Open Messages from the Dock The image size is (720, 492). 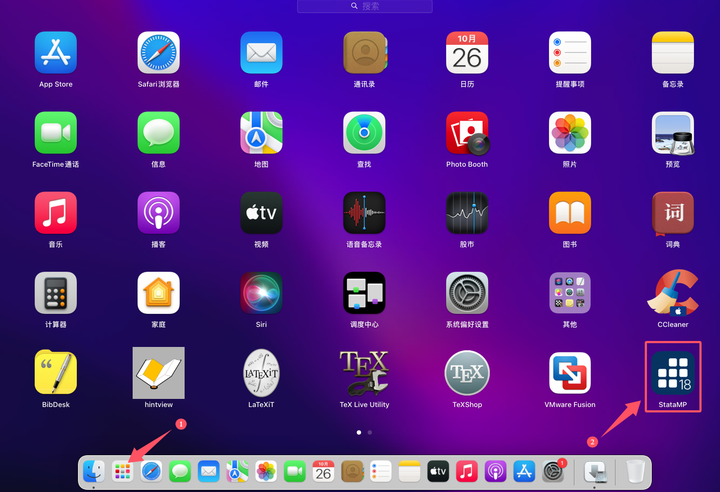pos(180,471)
